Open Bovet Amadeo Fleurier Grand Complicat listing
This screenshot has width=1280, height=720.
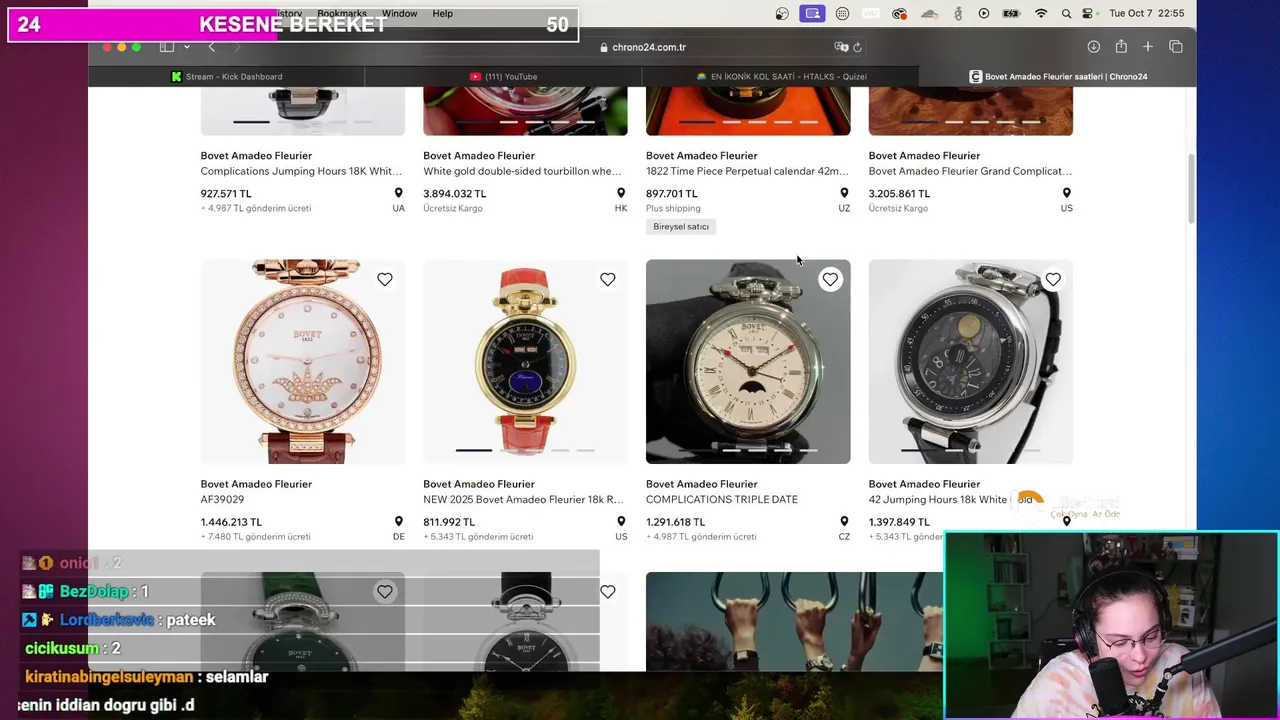[970, 171]
